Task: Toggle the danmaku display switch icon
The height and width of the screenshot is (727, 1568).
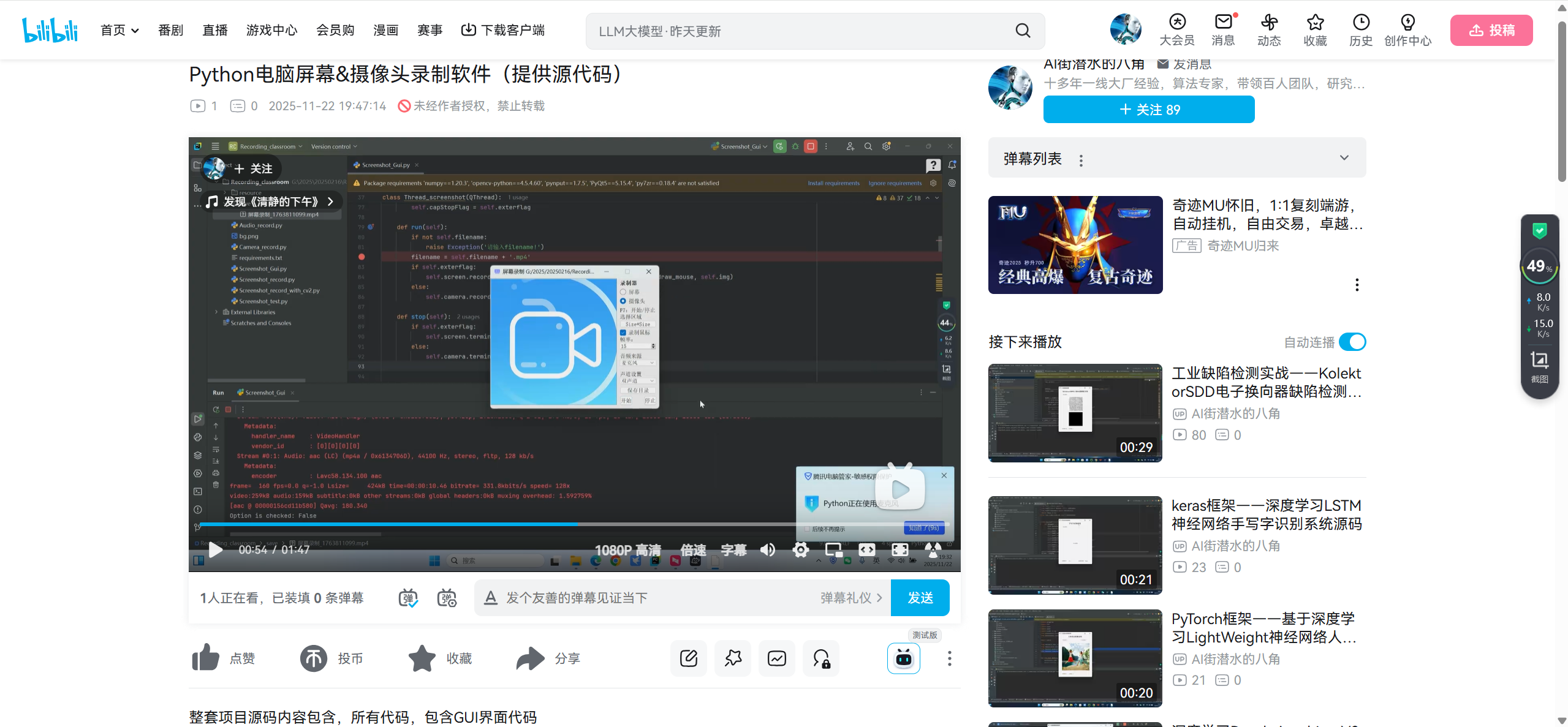Action: (408, 598)
